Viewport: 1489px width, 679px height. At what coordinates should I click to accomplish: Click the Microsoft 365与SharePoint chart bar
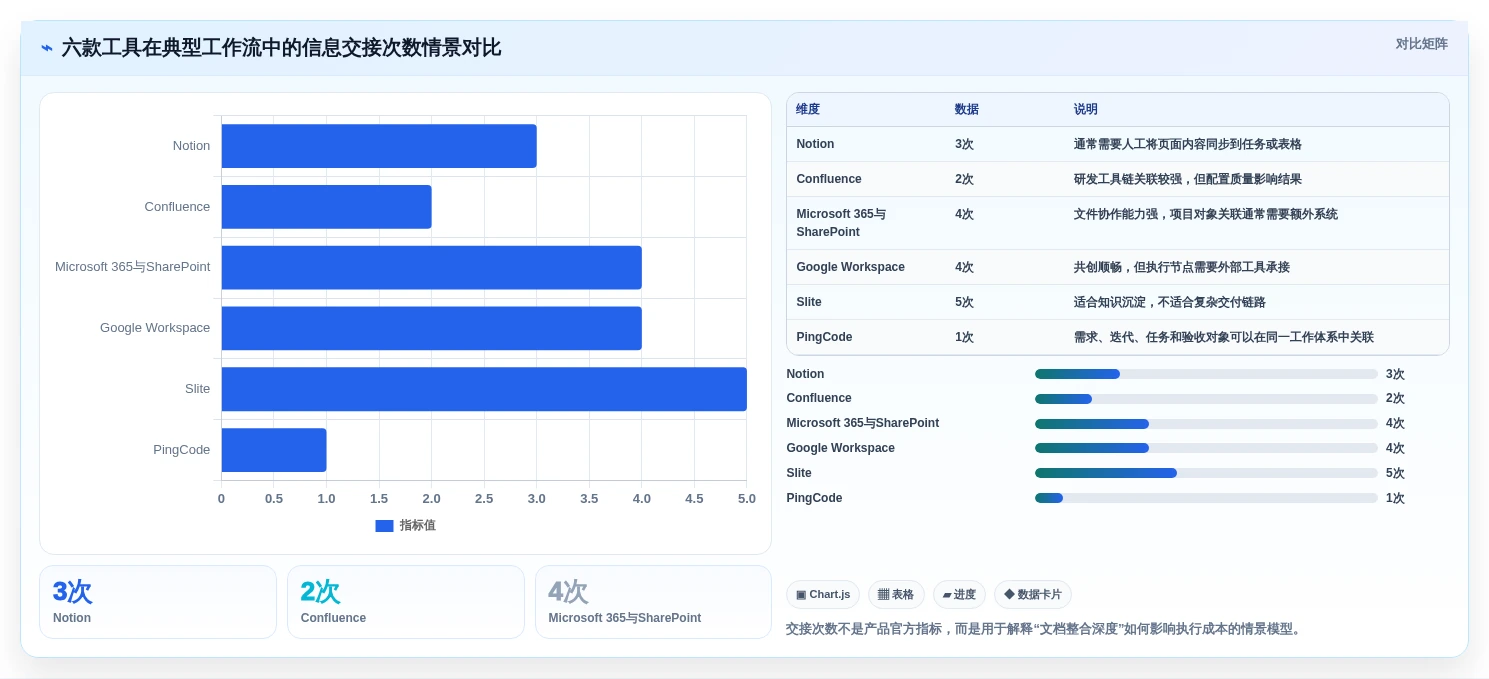click(431, 267)
